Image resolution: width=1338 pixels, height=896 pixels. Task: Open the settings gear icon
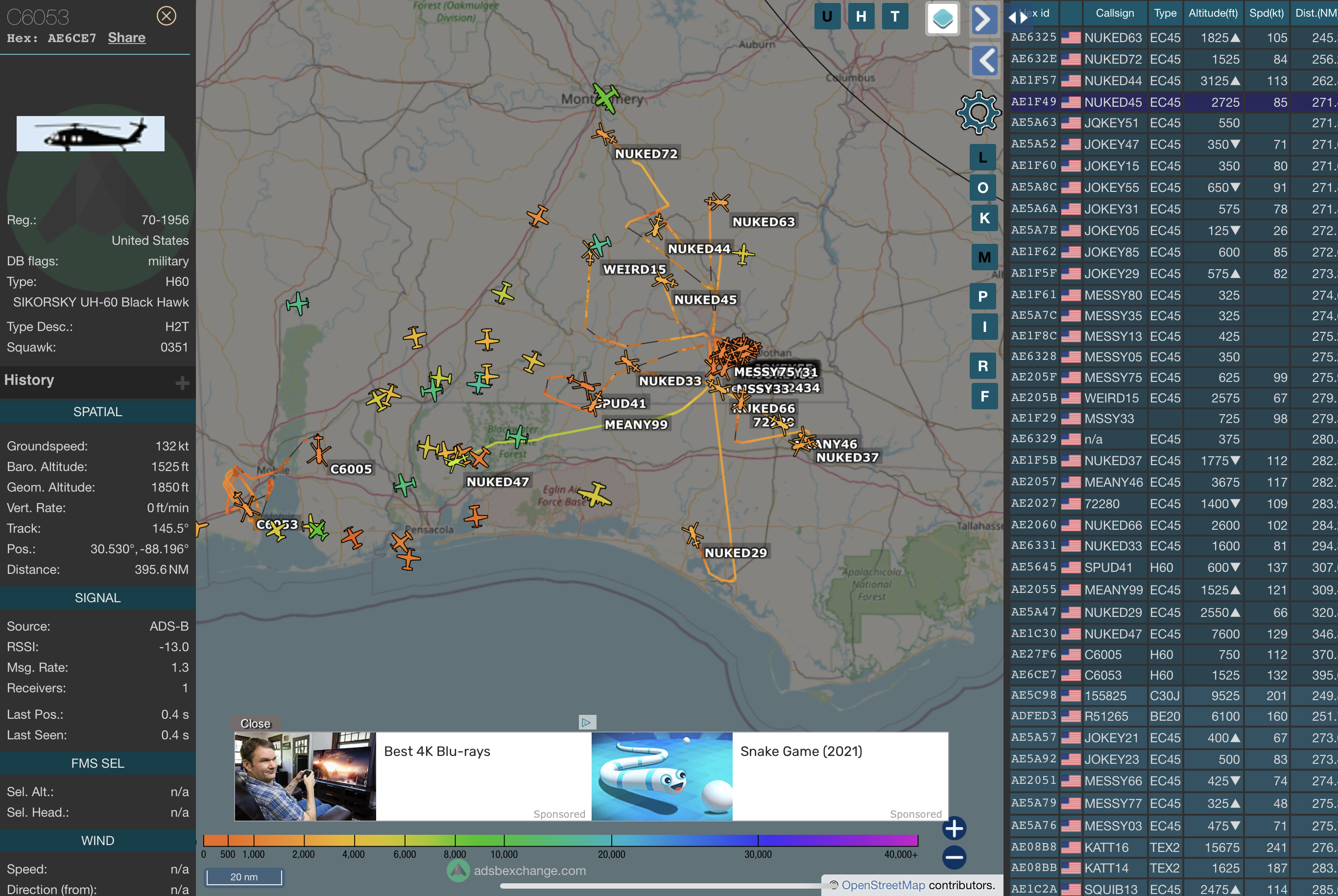click(979, 112)
